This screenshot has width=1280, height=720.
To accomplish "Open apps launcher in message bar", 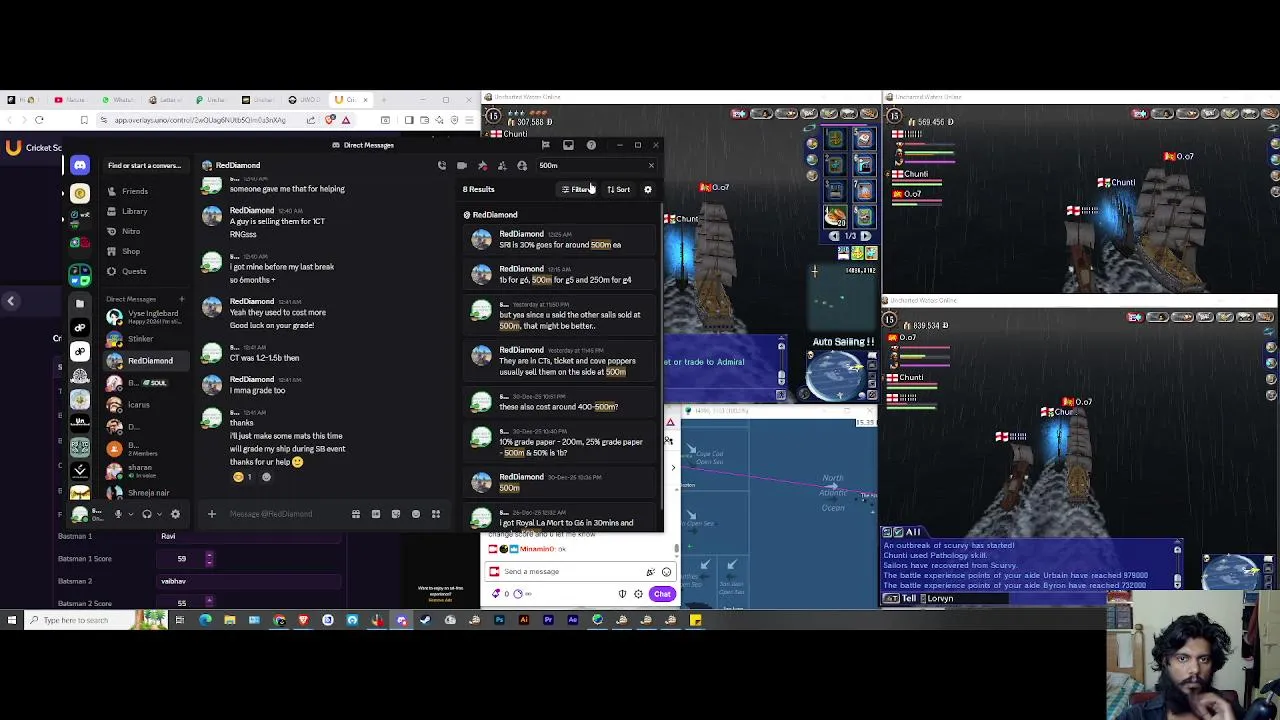I will click(436, 514).
